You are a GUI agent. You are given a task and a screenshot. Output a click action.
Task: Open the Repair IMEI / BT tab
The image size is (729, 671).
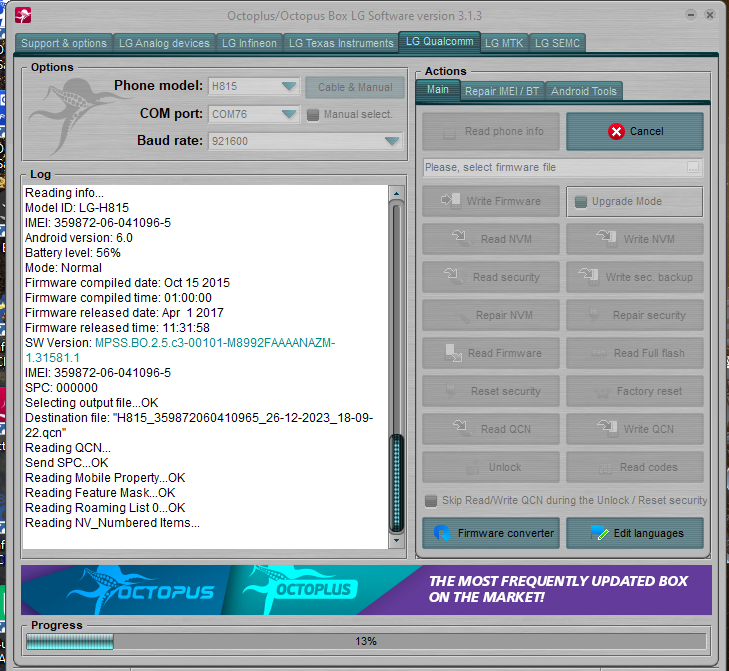(502, 91)
